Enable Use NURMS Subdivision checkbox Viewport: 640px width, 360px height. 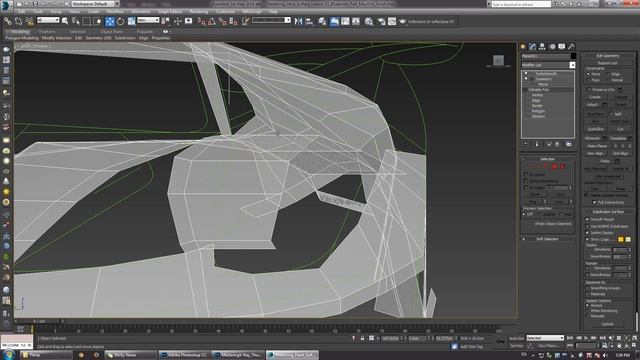pyautogui.click(x=587, y=226)
